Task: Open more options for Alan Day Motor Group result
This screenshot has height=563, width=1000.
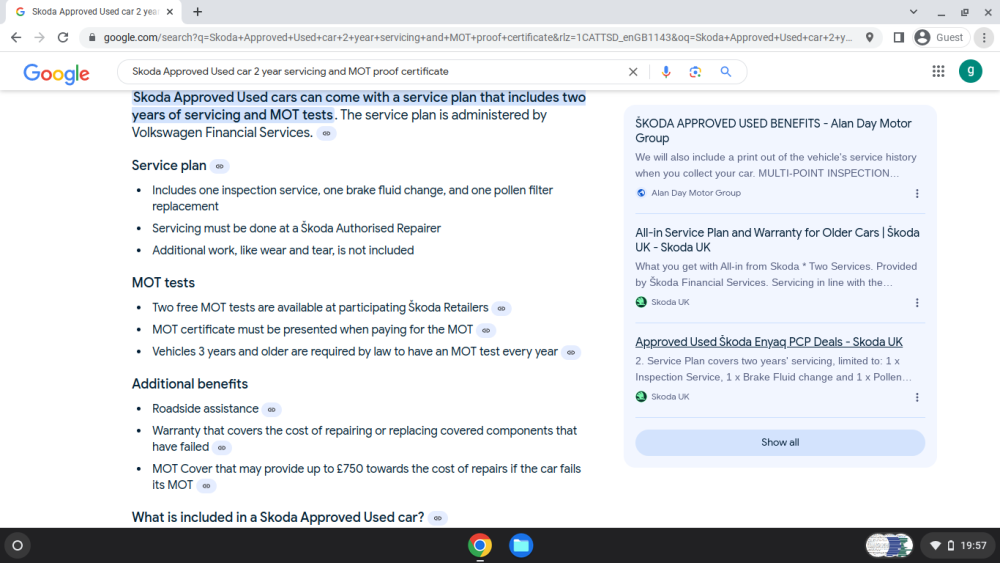Action: tap(917, 193)
